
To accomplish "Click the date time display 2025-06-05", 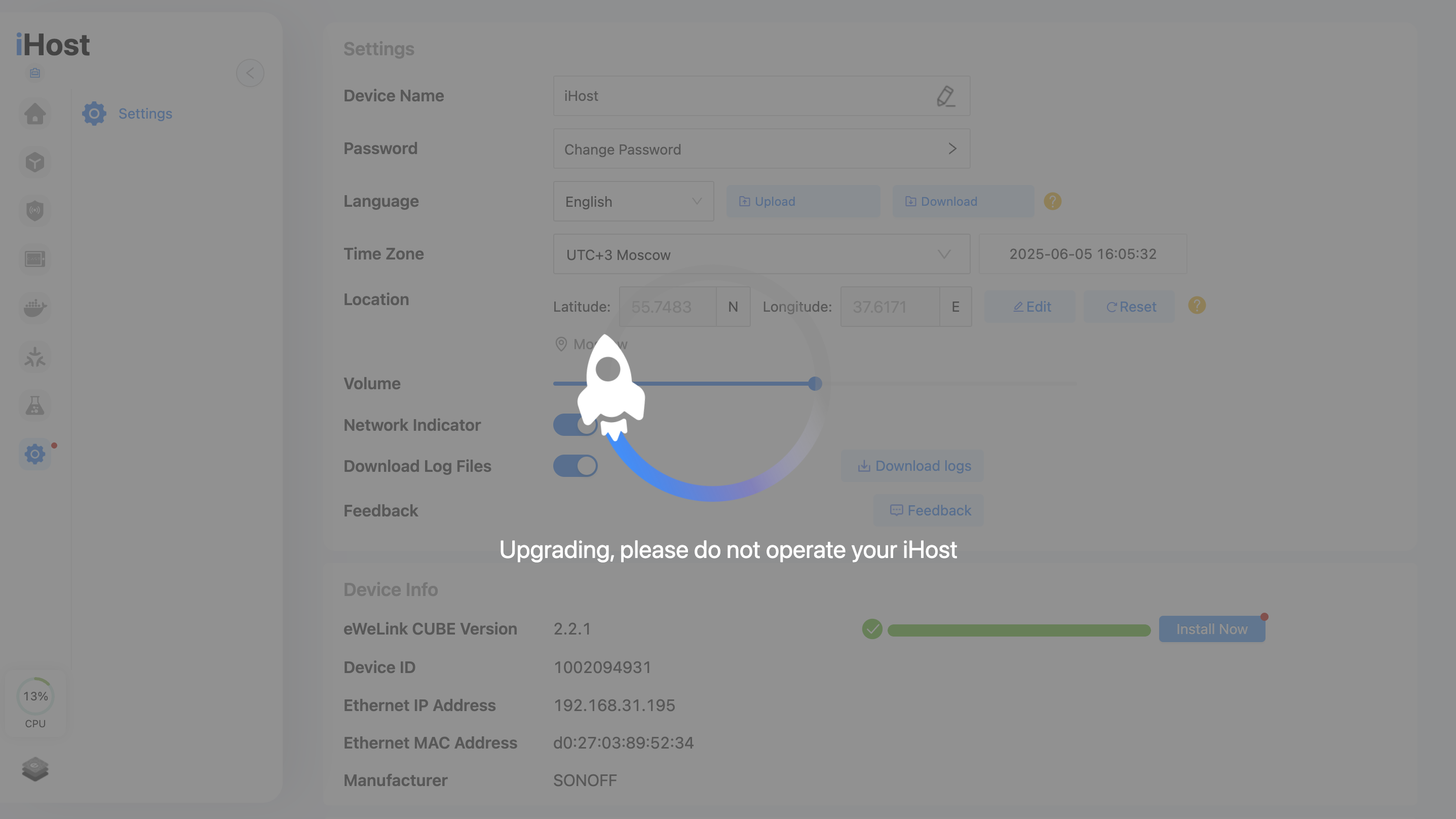I will [1083, 254].
